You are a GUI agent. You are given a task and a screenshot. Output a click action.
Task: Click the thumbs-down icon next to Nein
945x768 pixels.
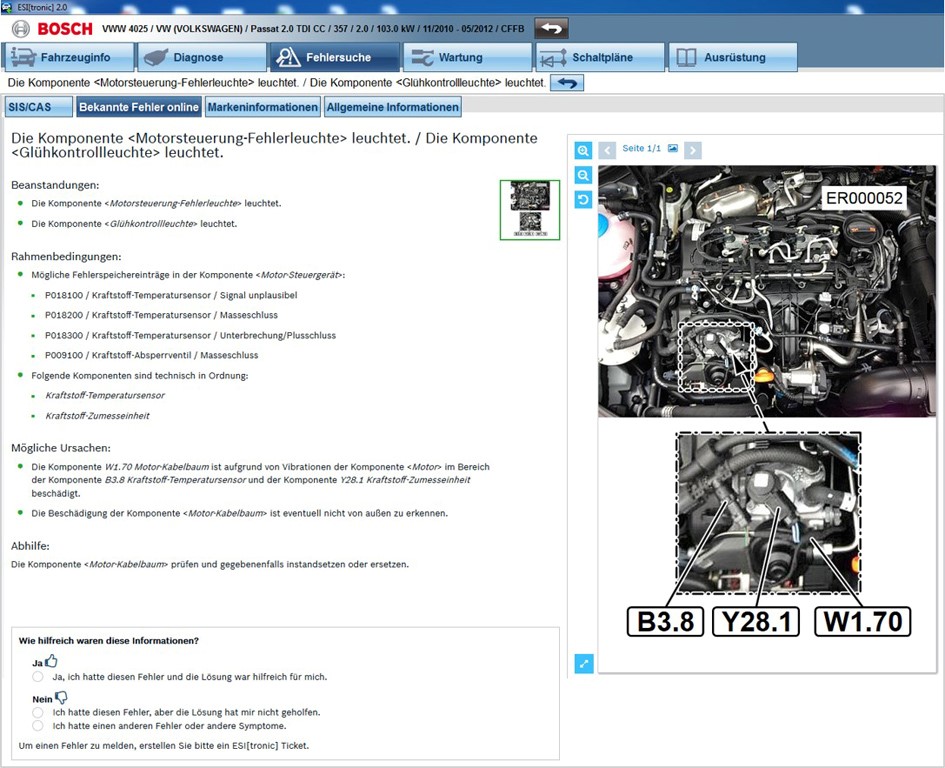coord(61,698)
